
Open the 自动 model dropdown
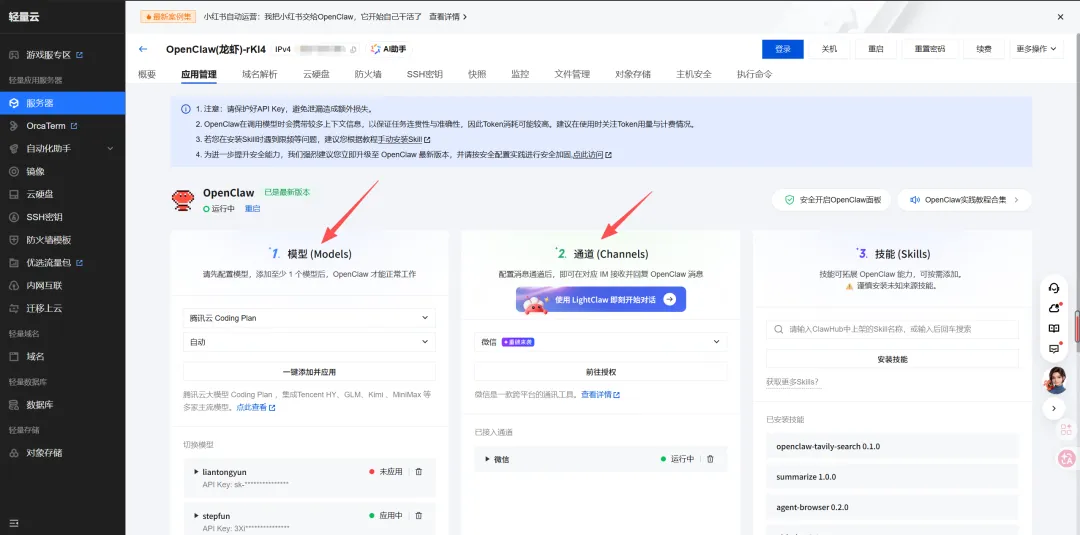coord(309,342)
